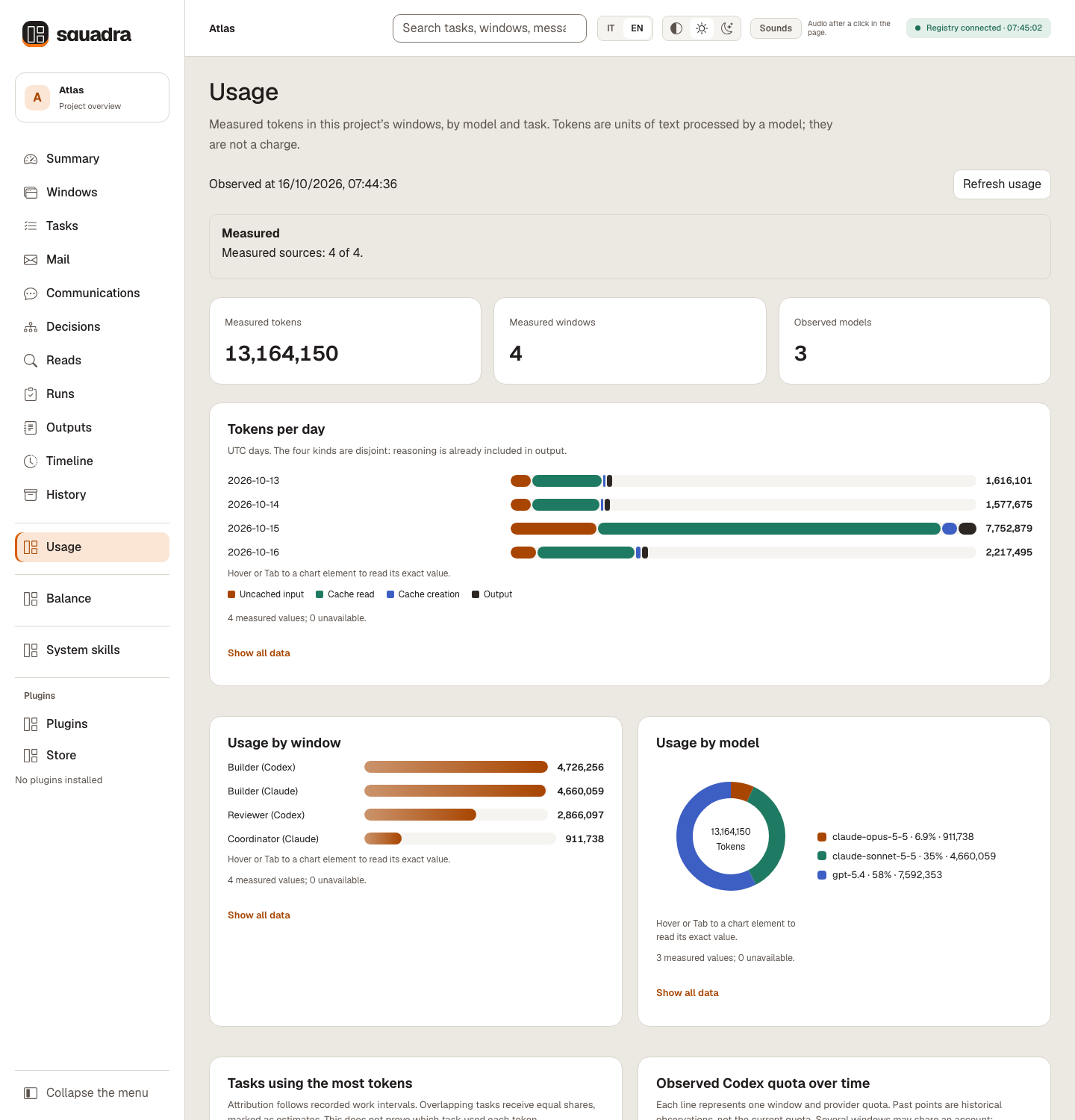Open the Timeline clock icon
The width and height of the screenshot is (1075, 1120).
(31, 461)
